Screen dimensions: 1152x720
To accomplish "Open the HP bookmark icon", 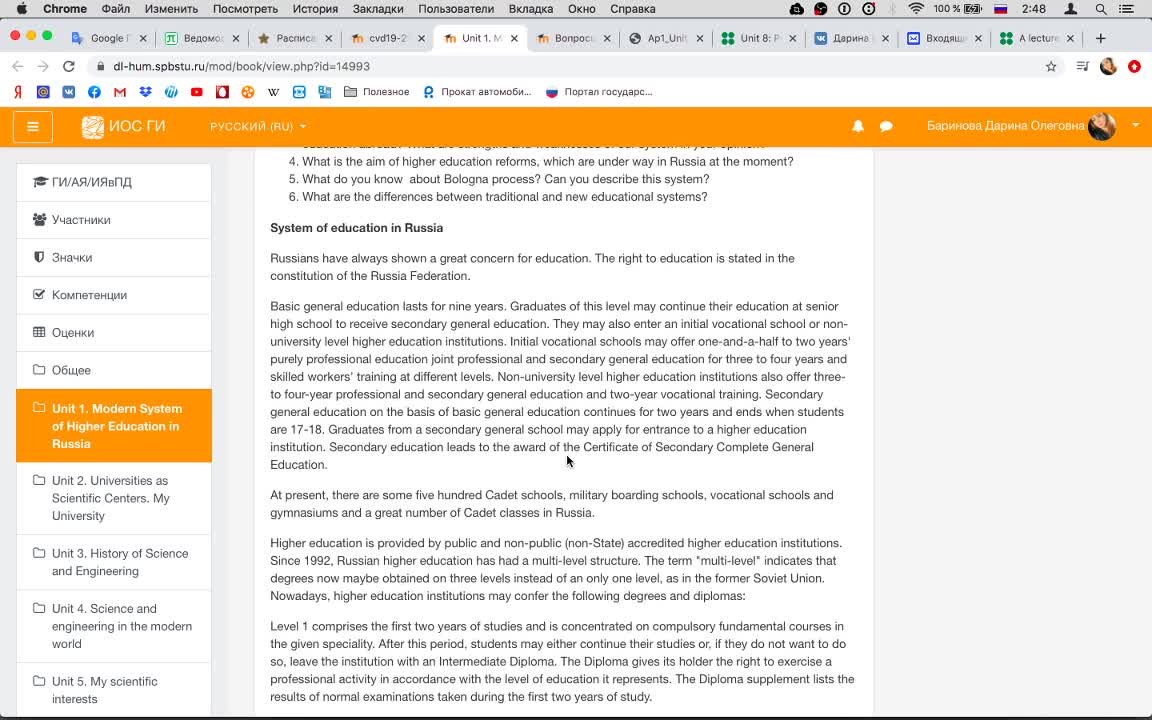I will (171, 92).
